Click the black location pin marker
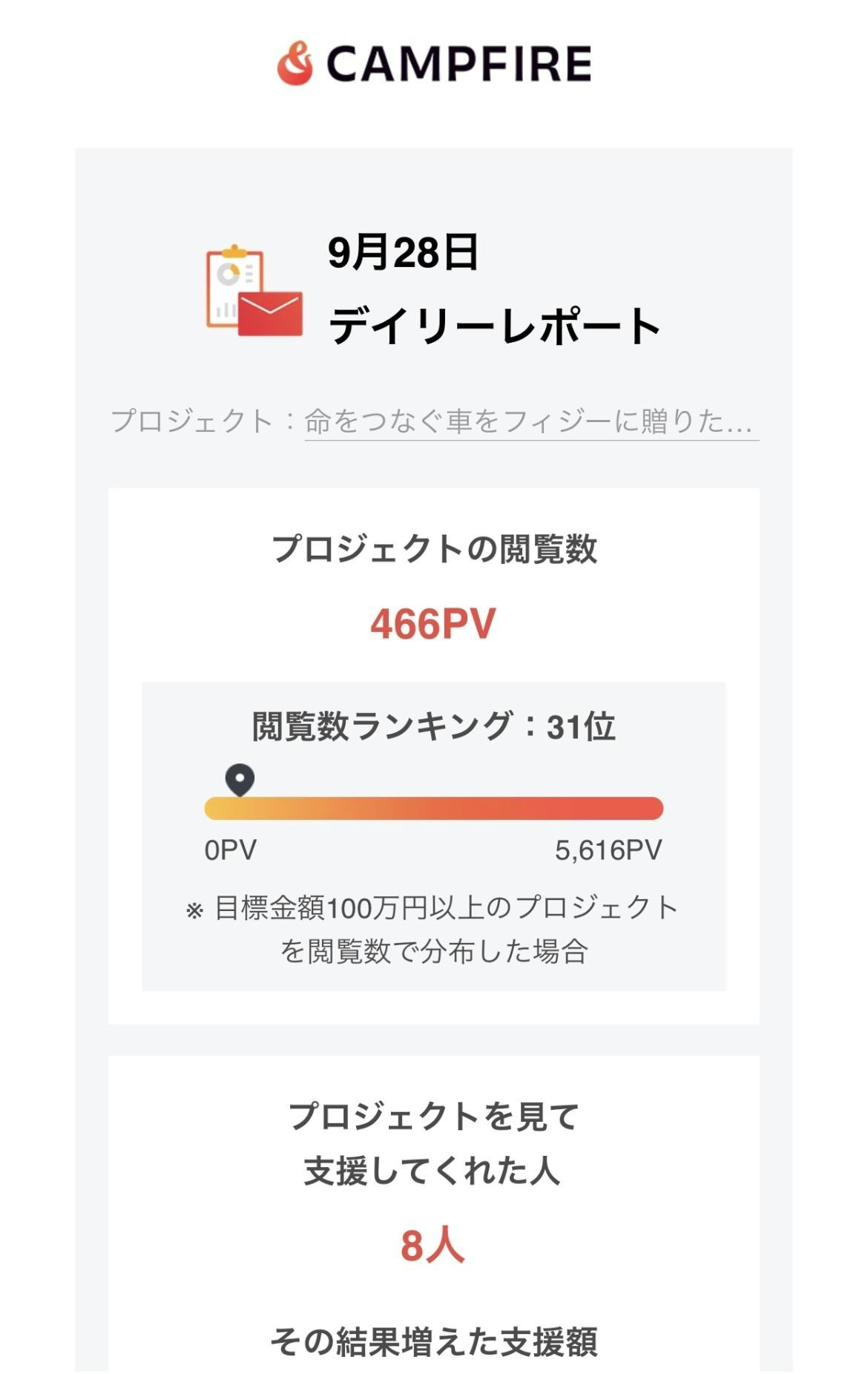The image size is (868, 1374). (x=240, y=780)
